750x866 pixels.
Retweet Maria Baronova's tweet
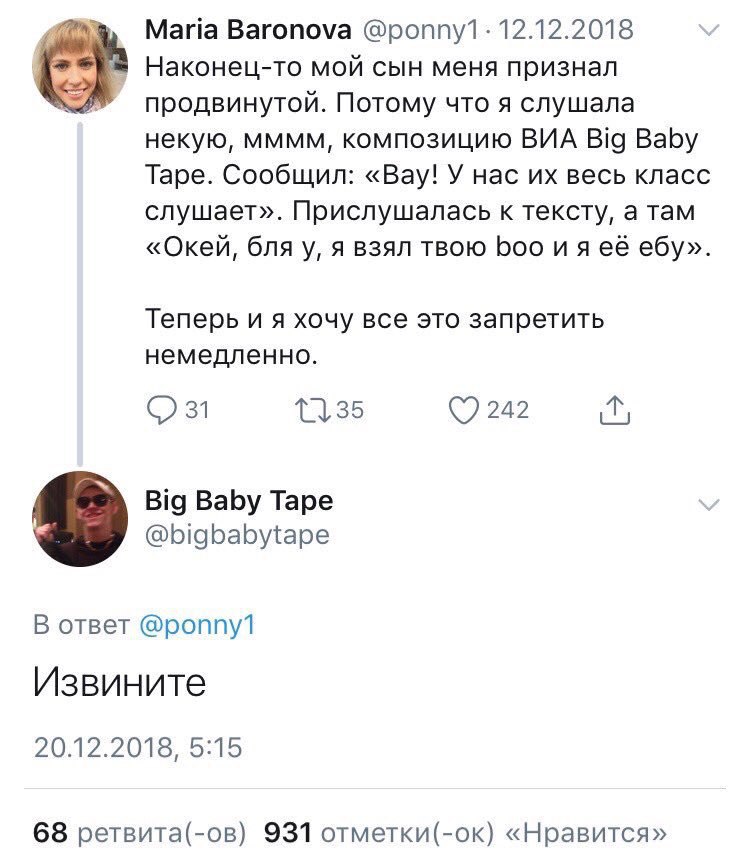(313, 410)
